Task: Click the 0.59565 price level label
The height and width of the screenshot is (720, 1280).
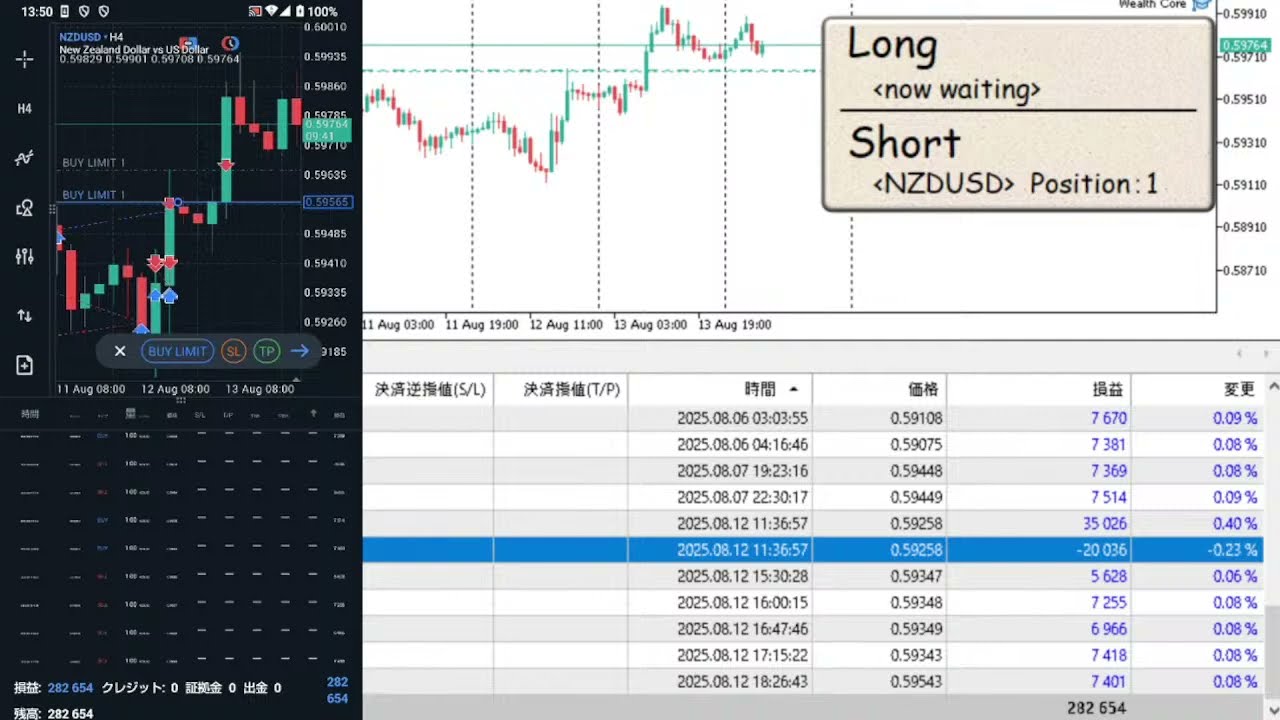Action: coord(327,202)
